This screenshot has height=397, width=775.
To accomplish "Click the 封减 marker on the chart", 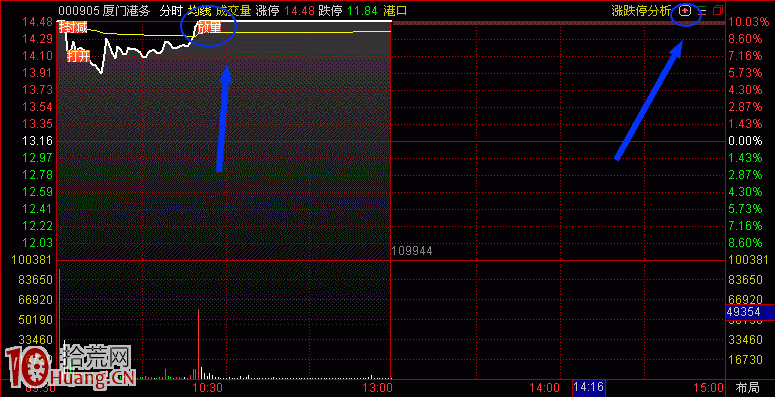I will click(73, 28).
